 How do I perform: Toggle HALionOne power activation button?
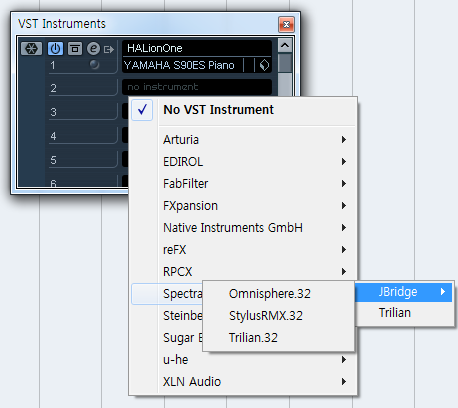click(55, 49)
